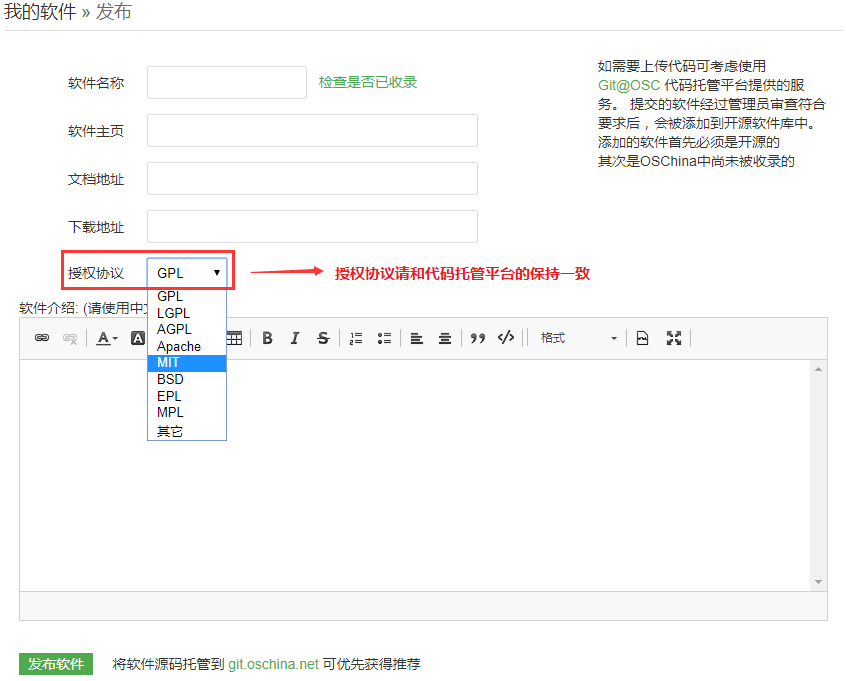The height and width of the screenshot is (681, 846).
Task: Focus the 软件名称 input field
Action: pyautogui.click(x=227, y=83)
